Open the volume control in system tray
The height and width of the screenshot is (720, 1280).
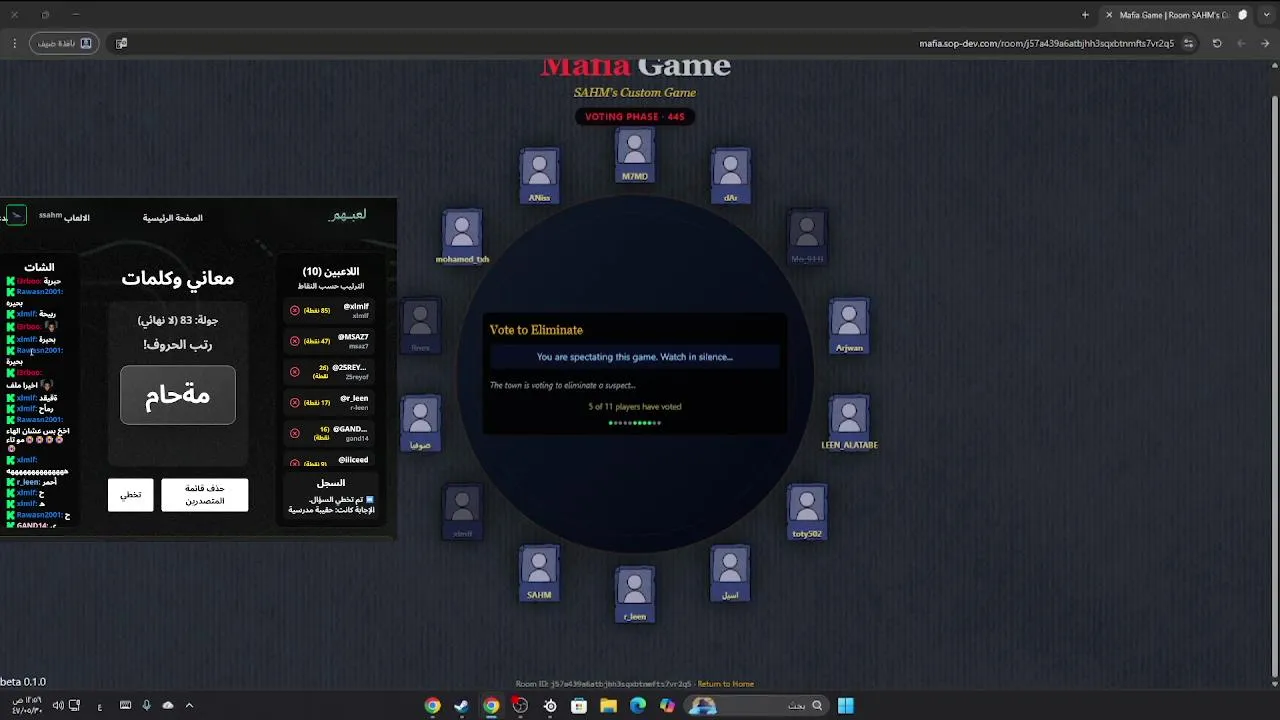(58, 705)
